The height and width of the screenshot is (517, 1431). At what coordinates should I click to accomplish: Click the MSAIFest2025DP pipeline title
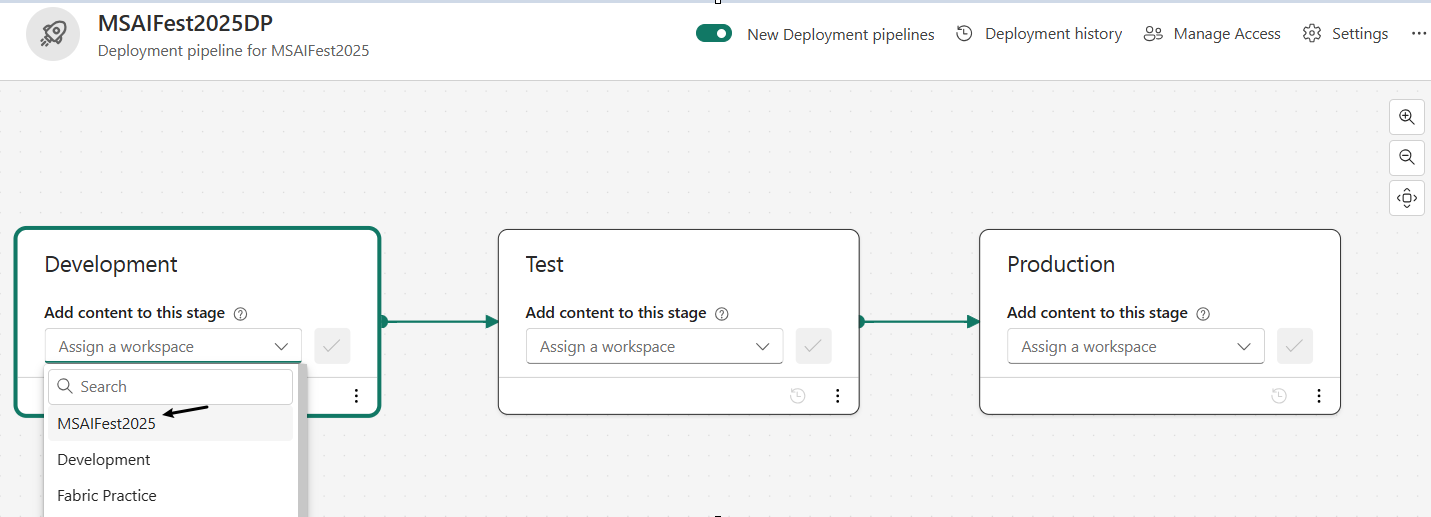tap(185, 22)
